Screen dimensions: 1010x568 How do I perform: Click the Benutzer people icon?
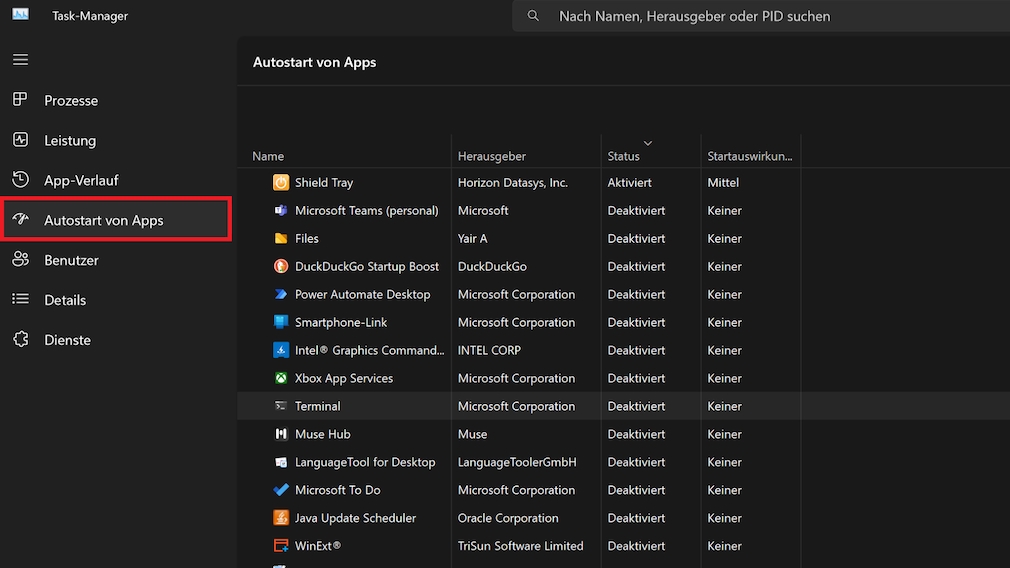click(21, 259)
